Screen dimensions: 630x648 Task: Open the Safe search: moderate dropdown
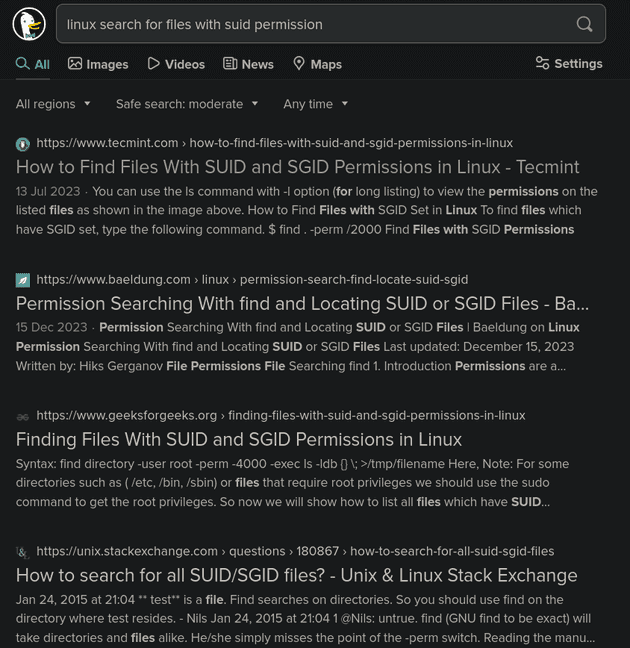pos(187,104)
